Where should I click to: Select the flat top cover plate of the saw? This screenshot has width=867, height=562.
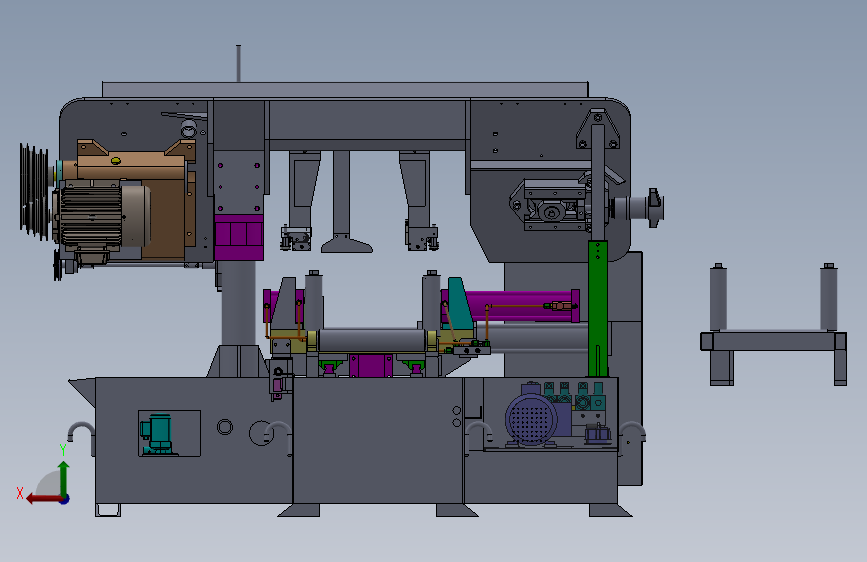pyautogui.click(x=345, y=89)
